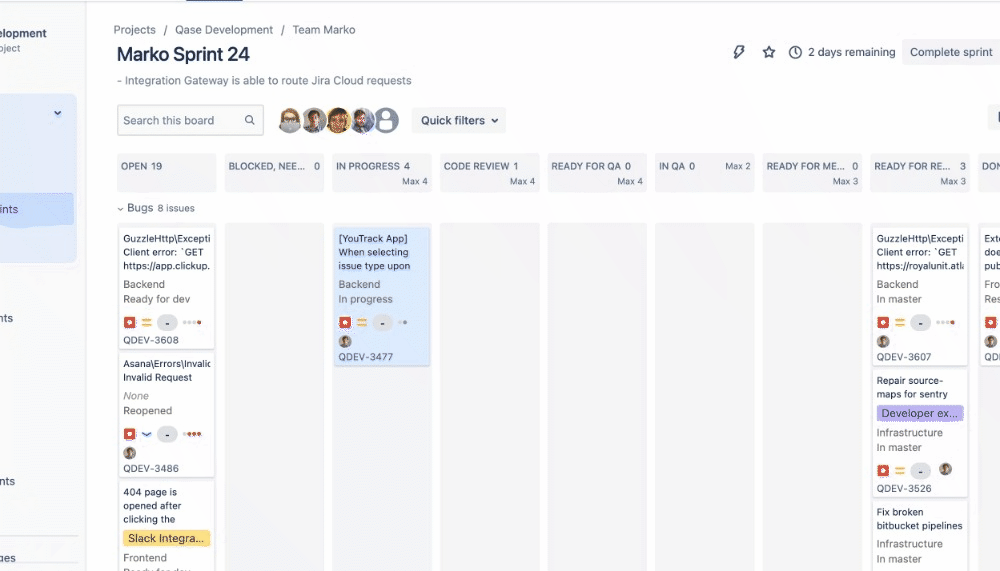Image resolution: width=1000 pixels, height=571 pixels.
Task: Click the bug type icon on QDEV-3486
Action: click(129, 434)
